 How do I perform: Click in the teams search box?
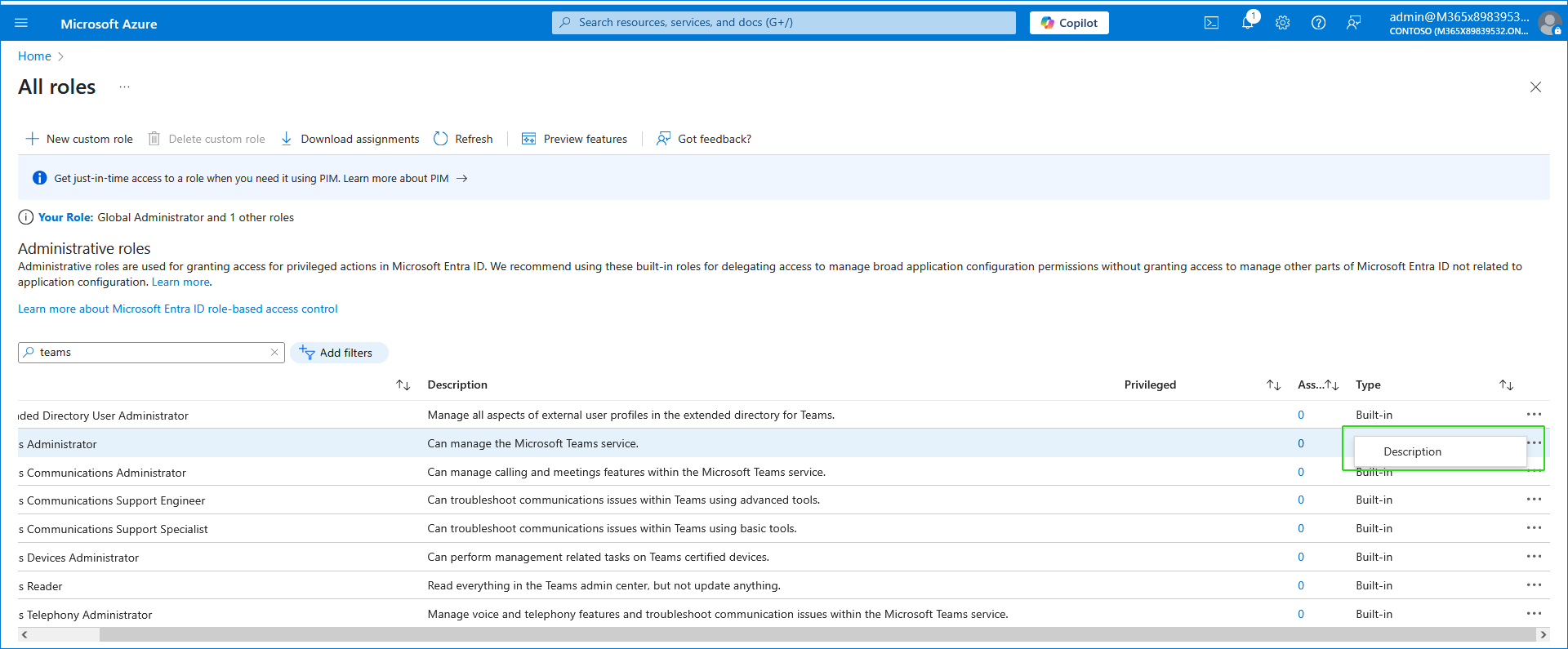tap(151, 353)
